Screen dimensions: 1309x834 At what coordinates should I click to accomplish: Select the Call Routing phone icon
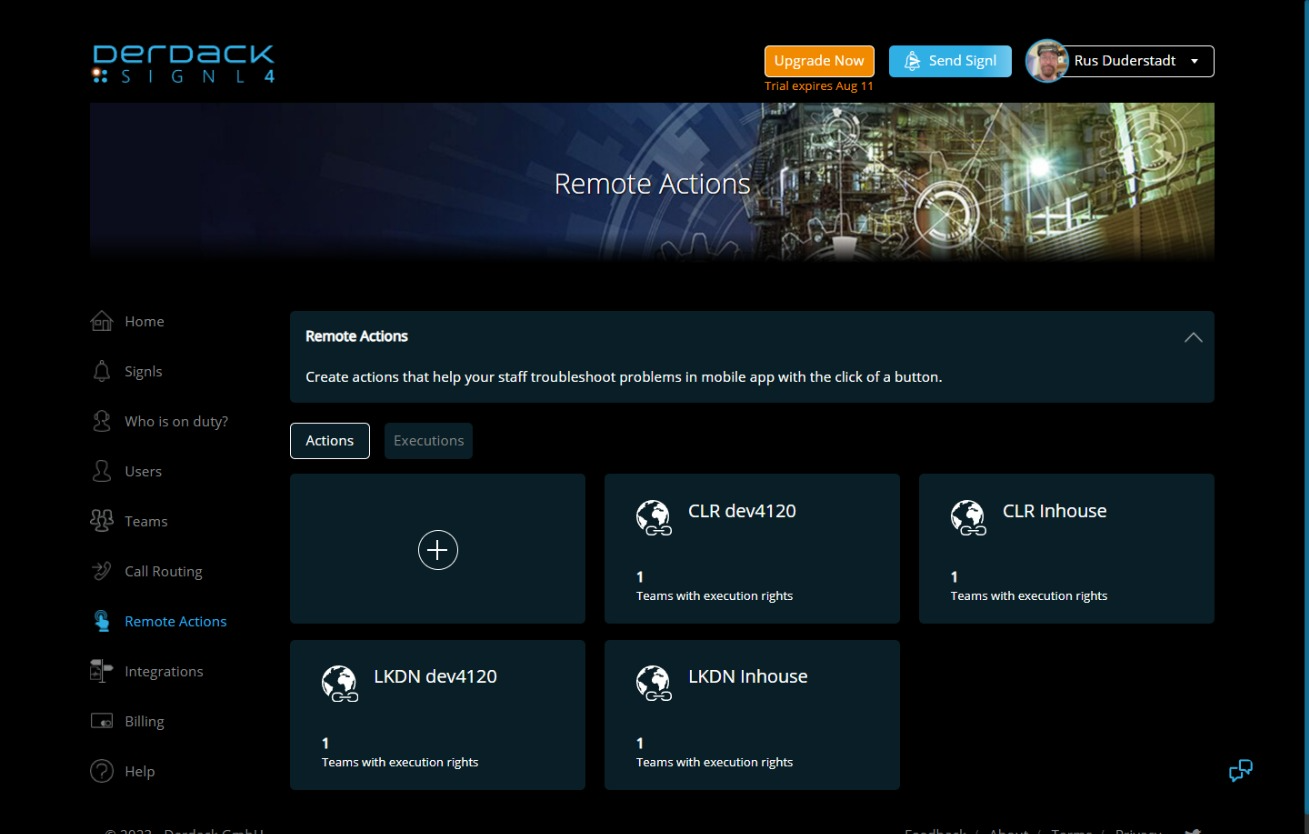101,571
